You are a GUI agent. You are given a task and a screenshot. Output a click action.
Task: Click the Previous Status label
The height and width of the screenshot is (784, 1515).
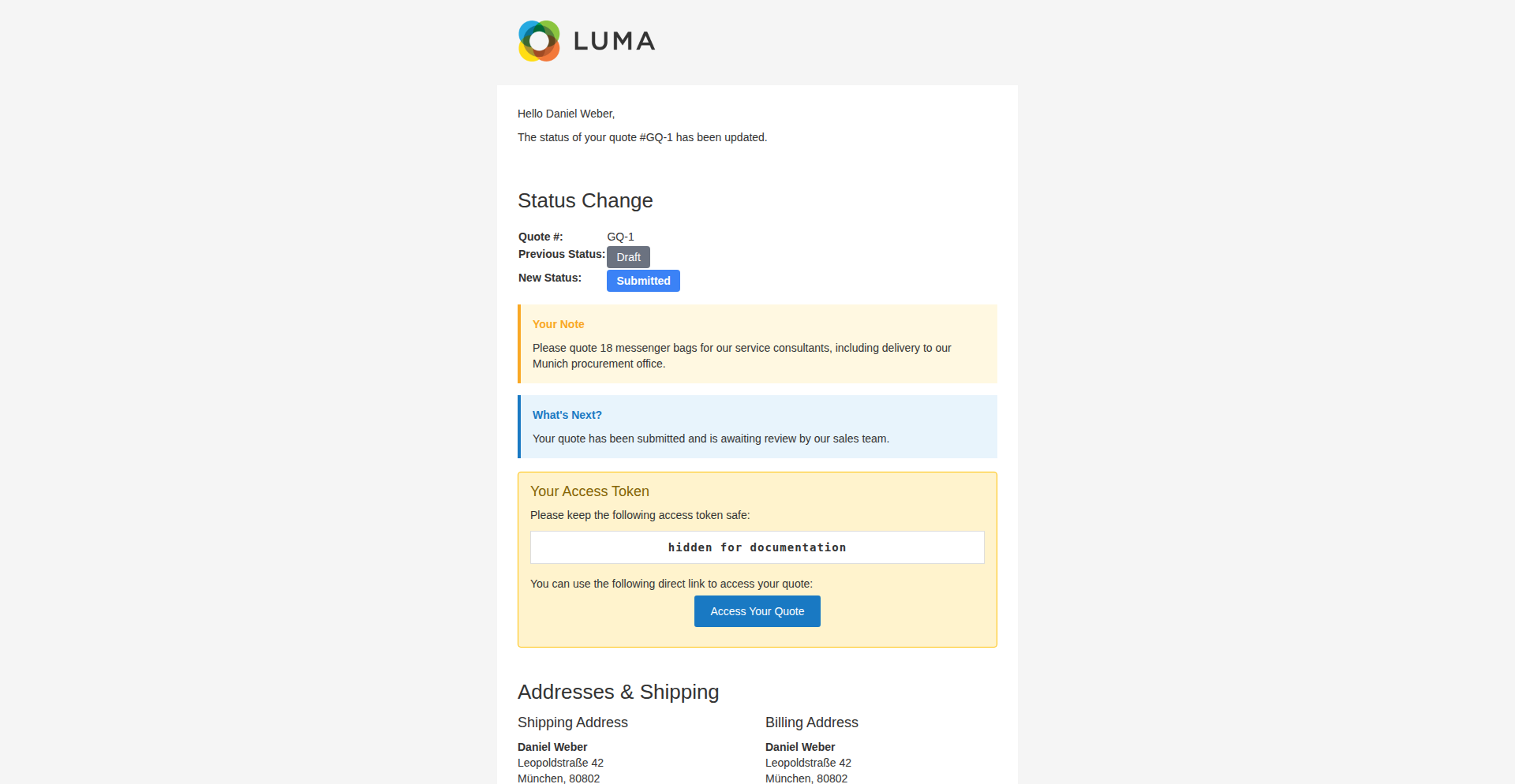click(x=562, y=254)
